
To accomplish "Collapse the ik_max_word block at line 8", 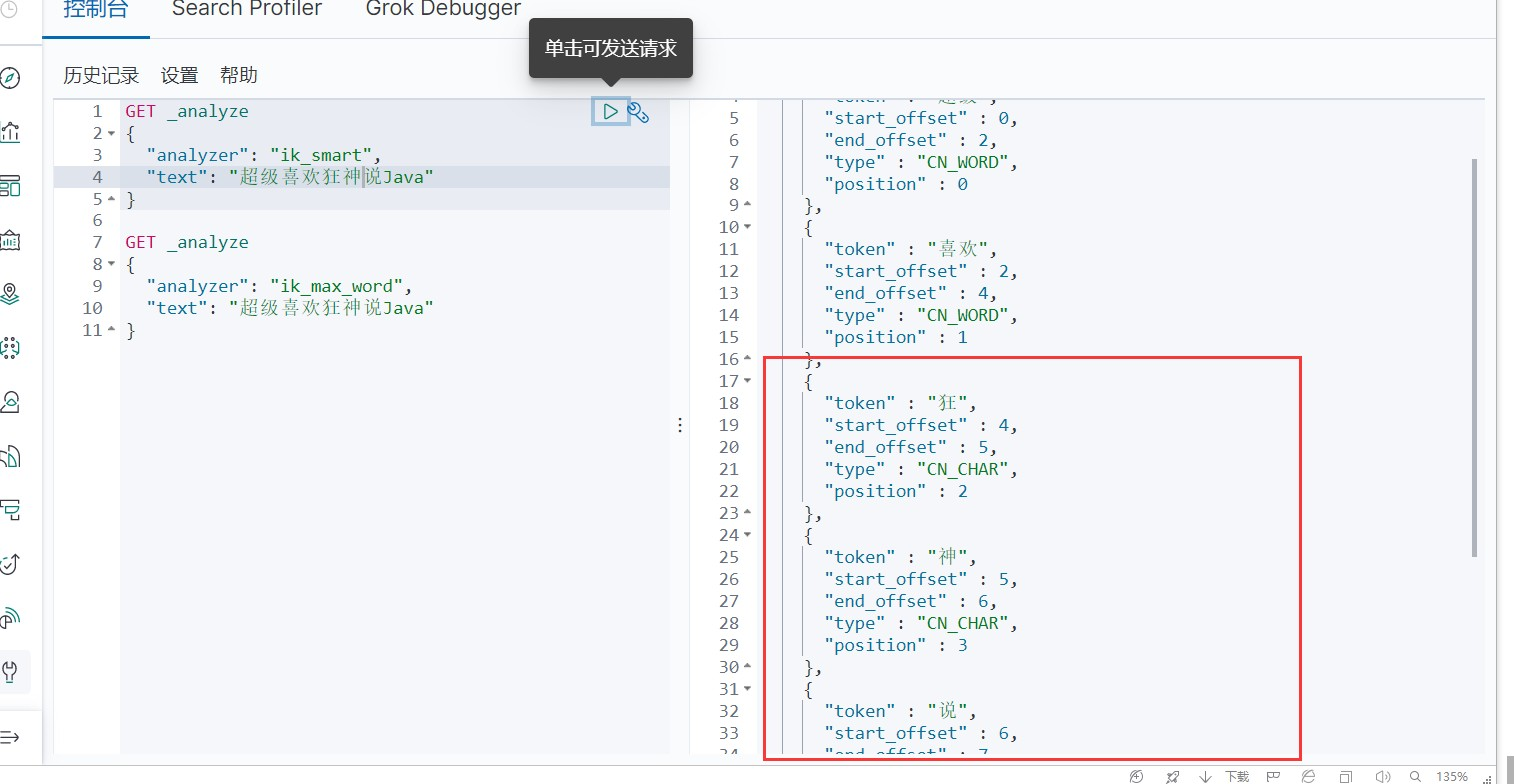I will [111, 265].
